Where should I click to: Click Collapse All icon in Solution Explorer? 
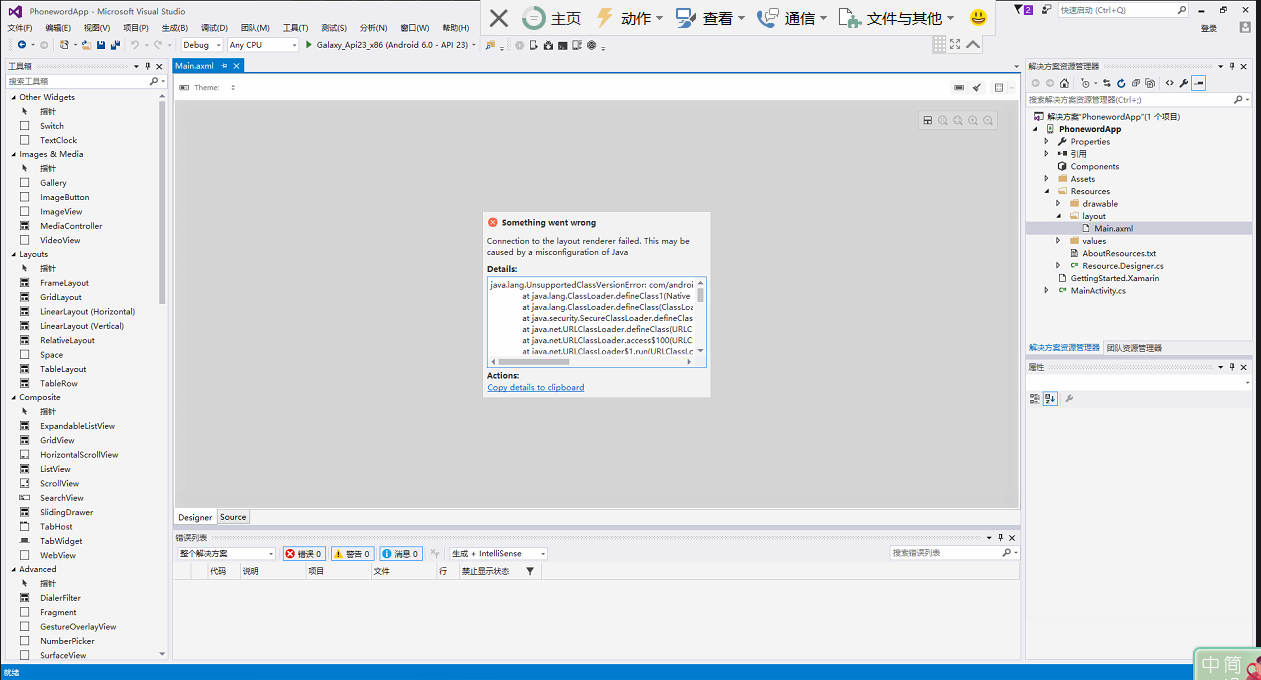point(1136,83)
